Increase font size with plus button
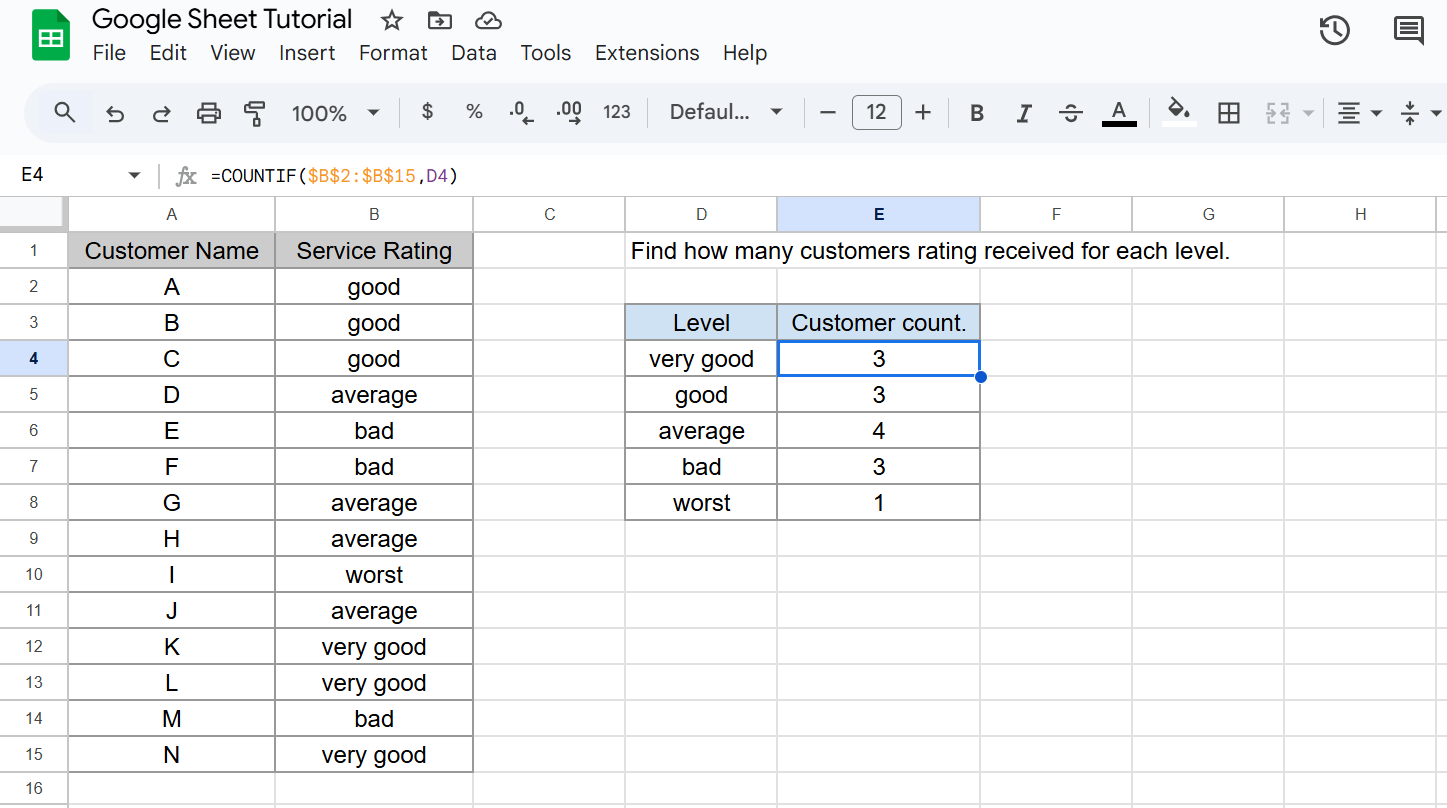The width and height of the screenshot is (1447, 808). (923, 113)
